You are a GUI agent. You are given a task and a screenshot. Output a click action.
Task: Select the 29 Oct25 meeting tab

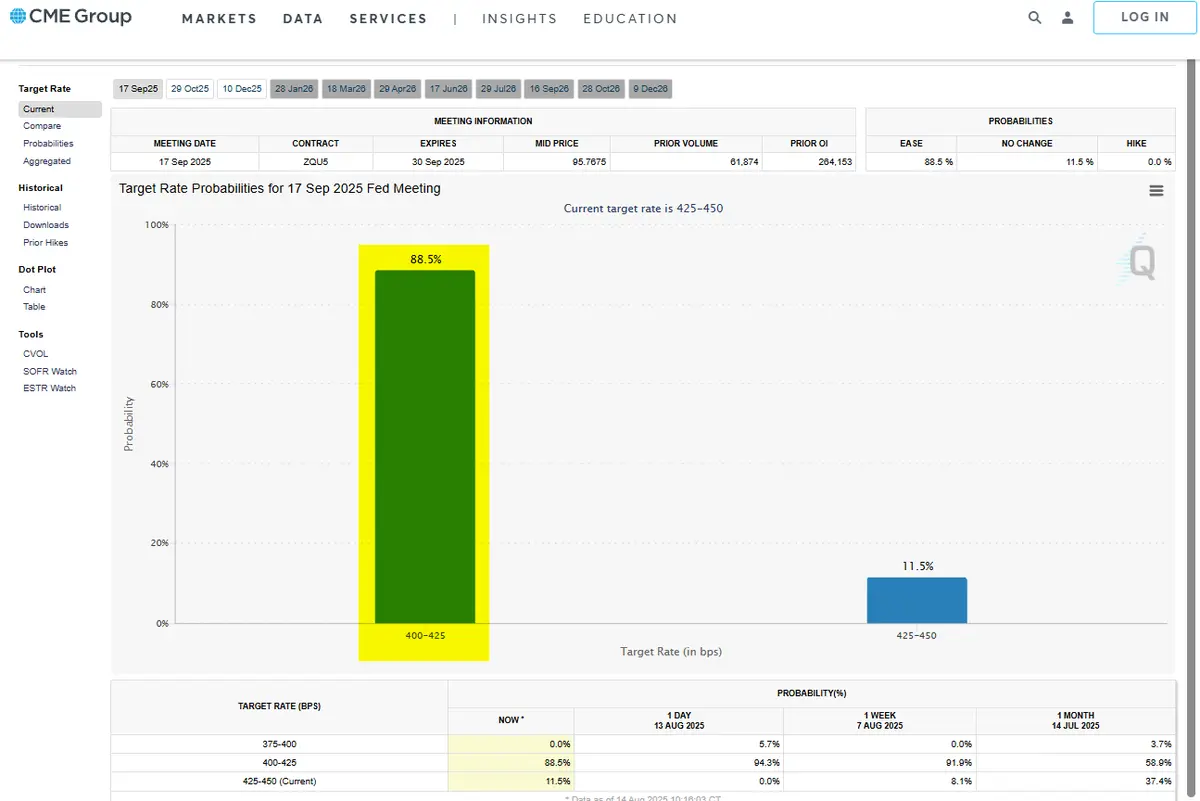(190, 89)
